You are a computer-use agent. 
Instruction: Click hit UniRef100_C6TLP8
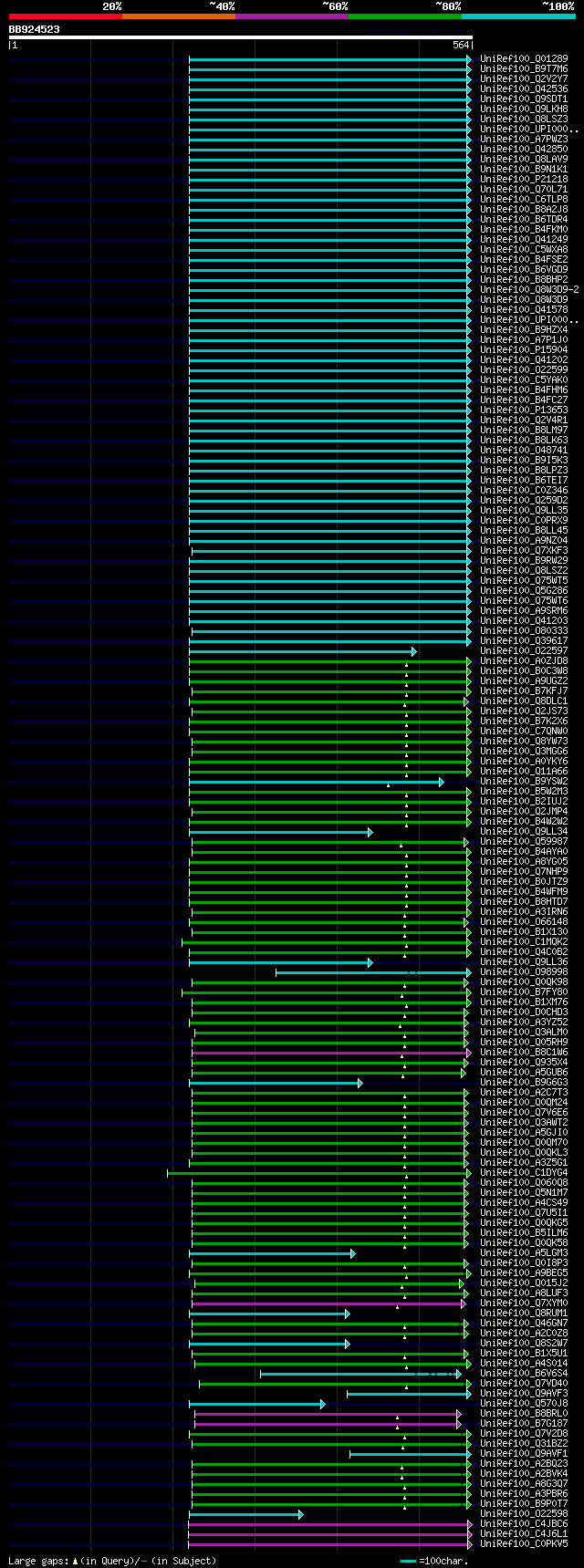coord(524,200)
